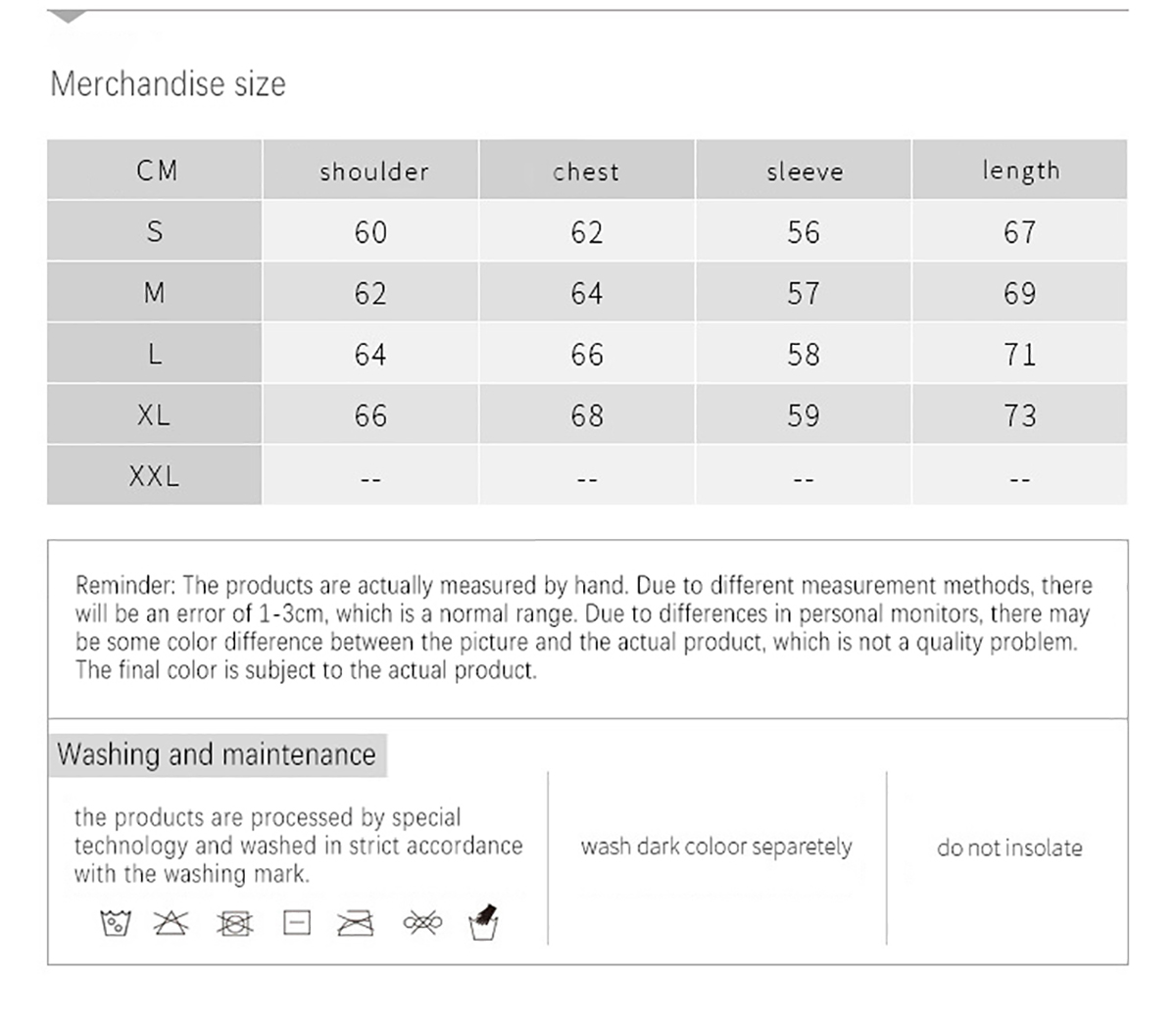Click the machine wash tub icon
The image size is (1176, 1022).
[116, 923]
